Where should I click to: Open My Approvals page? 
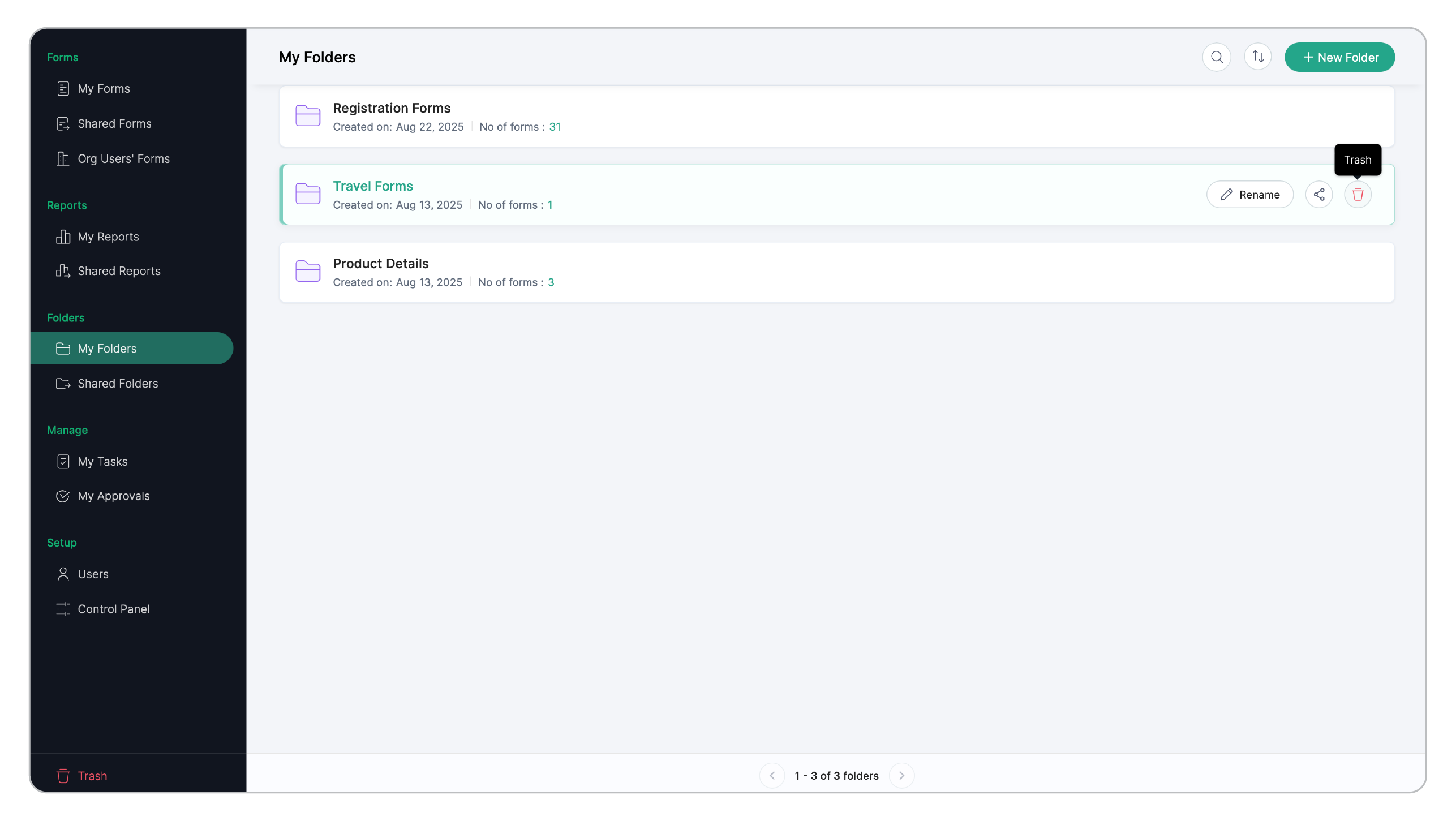point(114,496)
